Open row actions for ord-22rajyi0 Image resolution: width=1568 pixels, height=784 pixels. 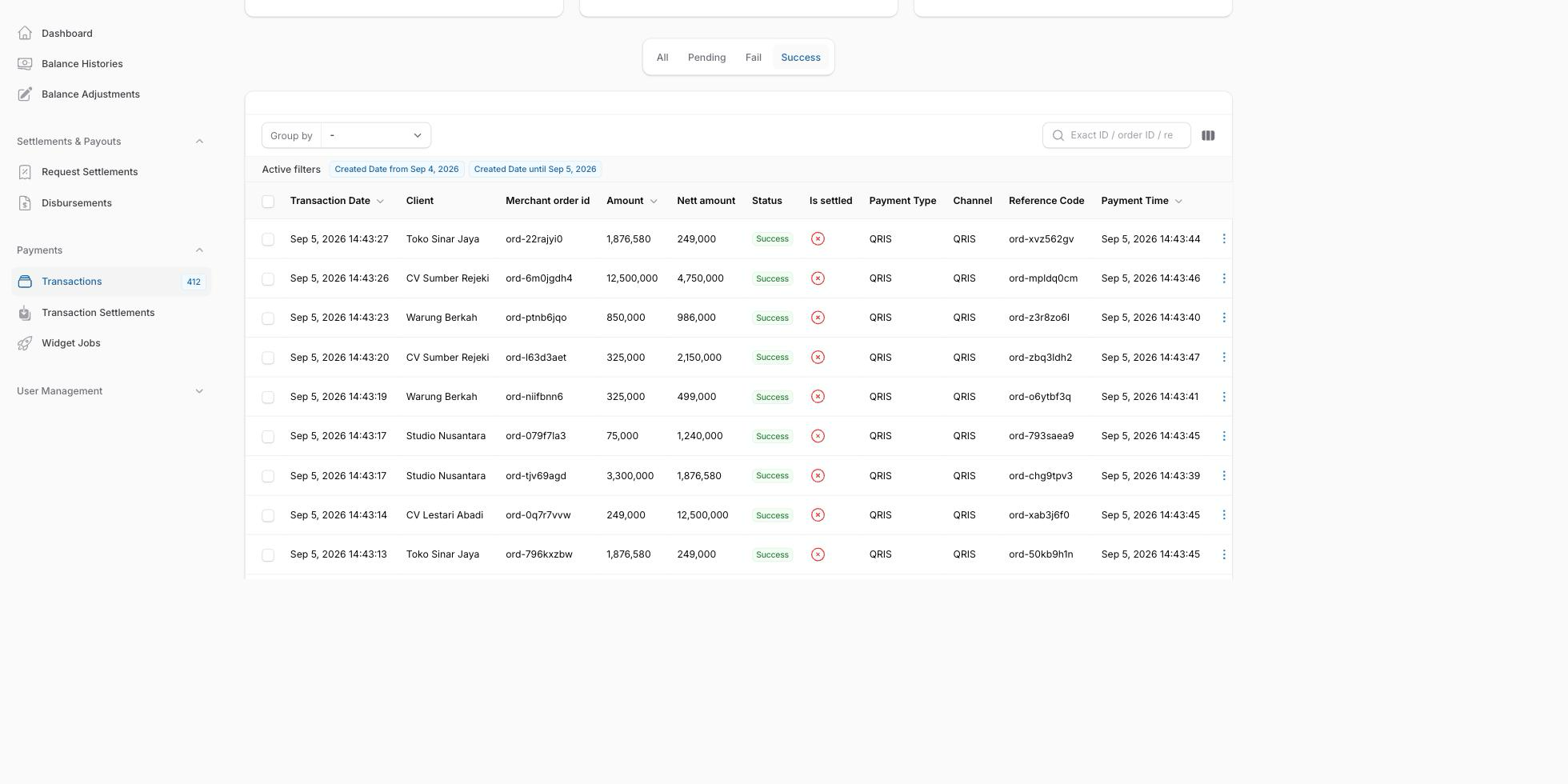[1224, 239]
